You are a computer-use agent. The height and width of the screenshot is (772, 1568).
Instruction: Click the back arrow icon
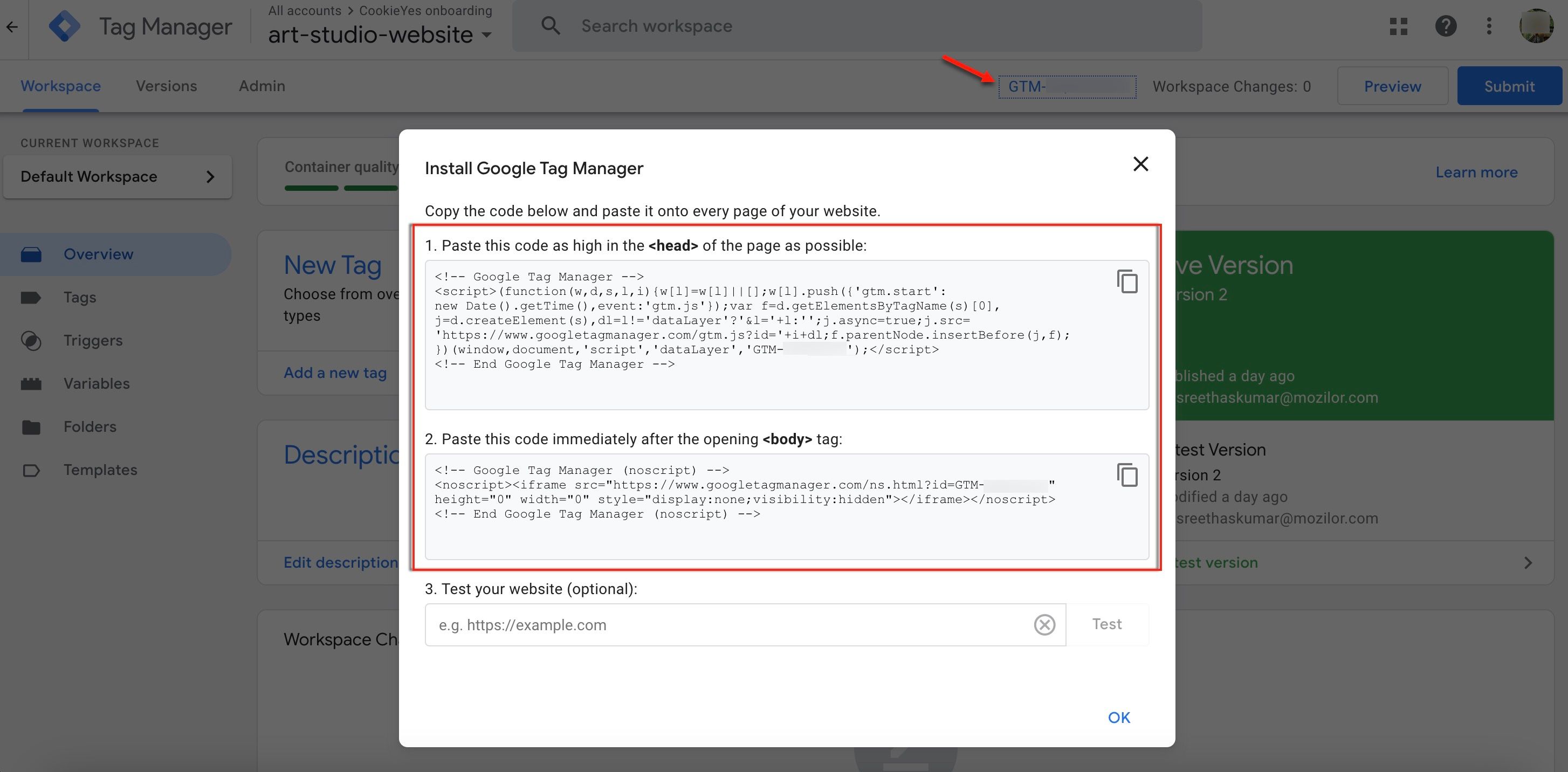tap(12, 27)
